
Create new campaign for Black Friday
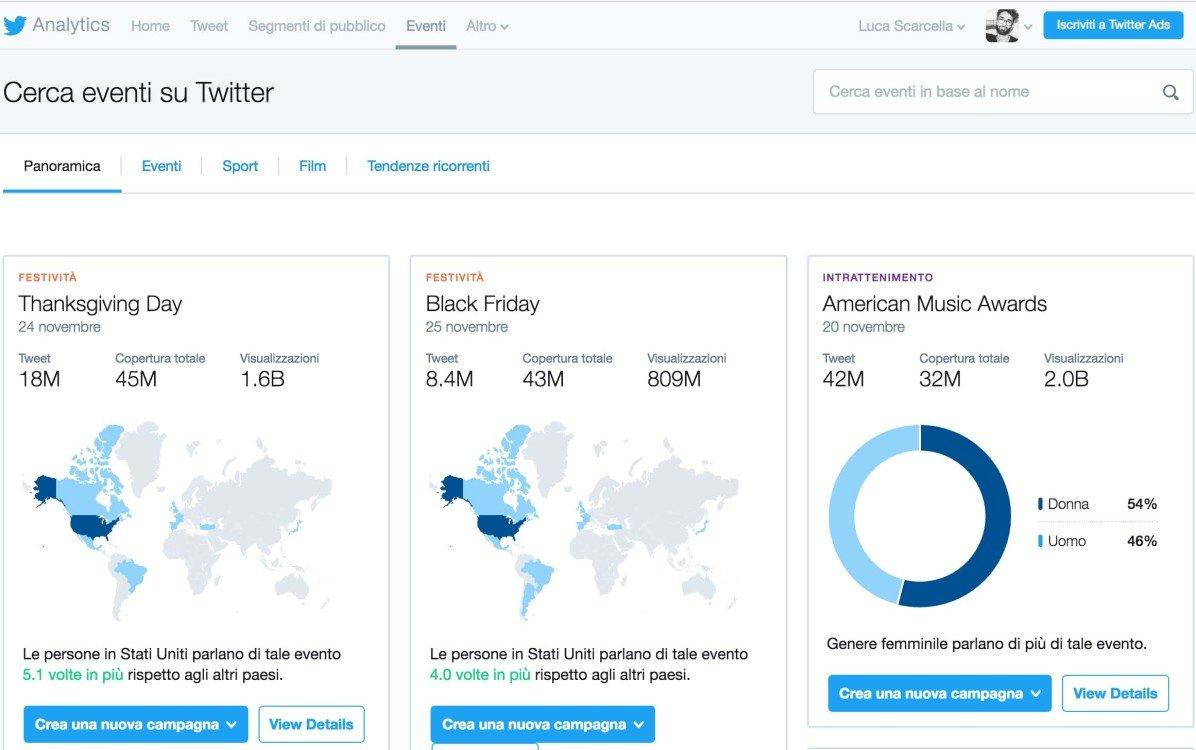[542, 724]
